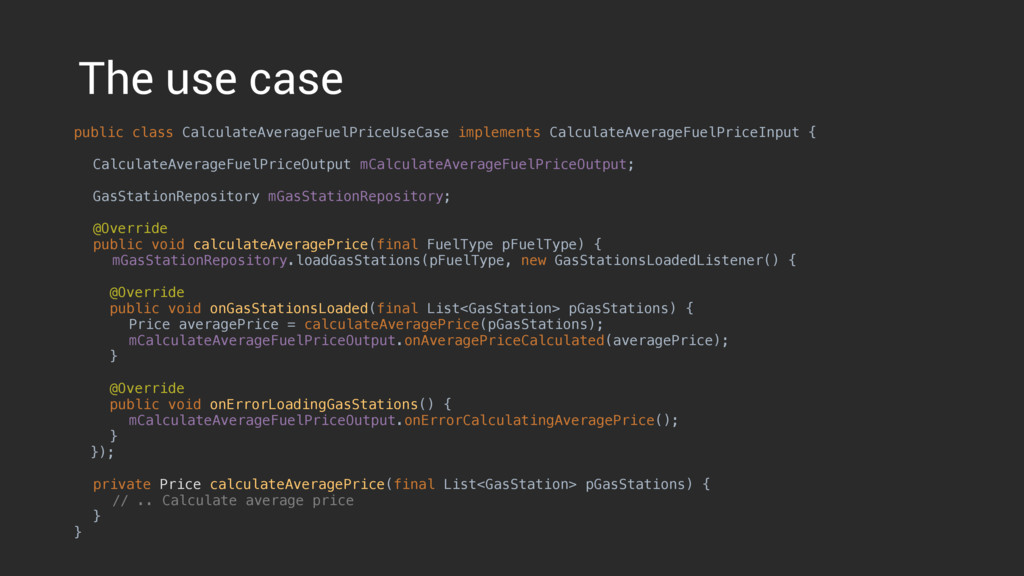Click 'List<GasStation>' in onGasStationsLoaded signature
The width and height of the screenshot is (1024, 576).
[493, 308]
